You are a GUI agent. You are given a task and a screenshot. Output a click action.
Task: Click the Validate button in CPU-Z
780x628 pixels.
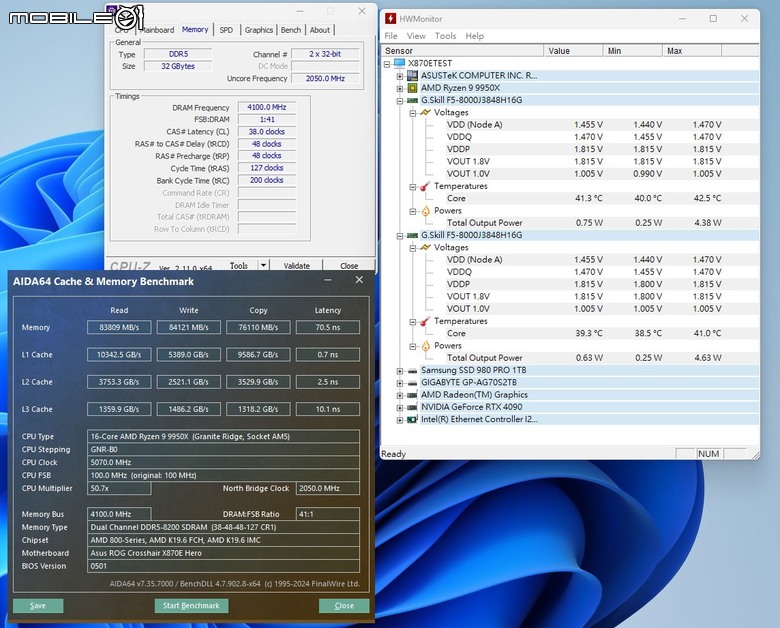pos(296,266)
